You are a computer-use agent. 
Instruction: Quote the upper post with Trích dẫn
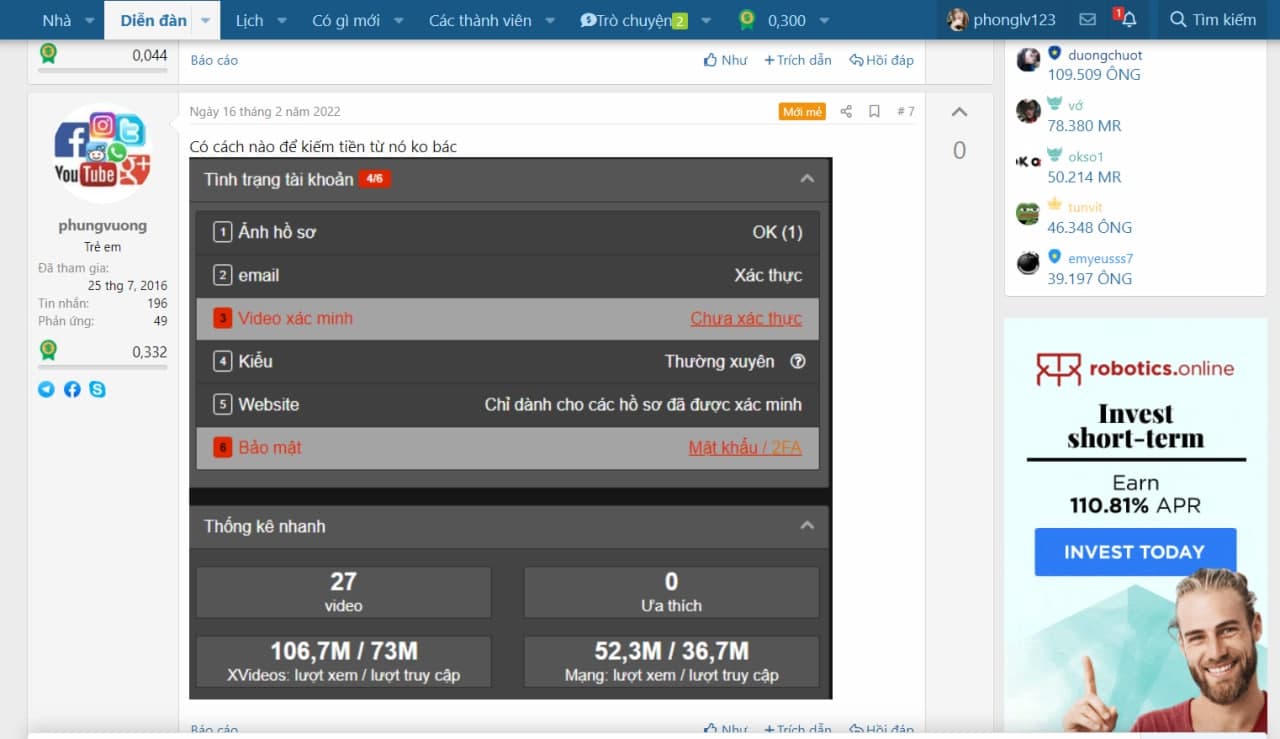tap(798, 60)
